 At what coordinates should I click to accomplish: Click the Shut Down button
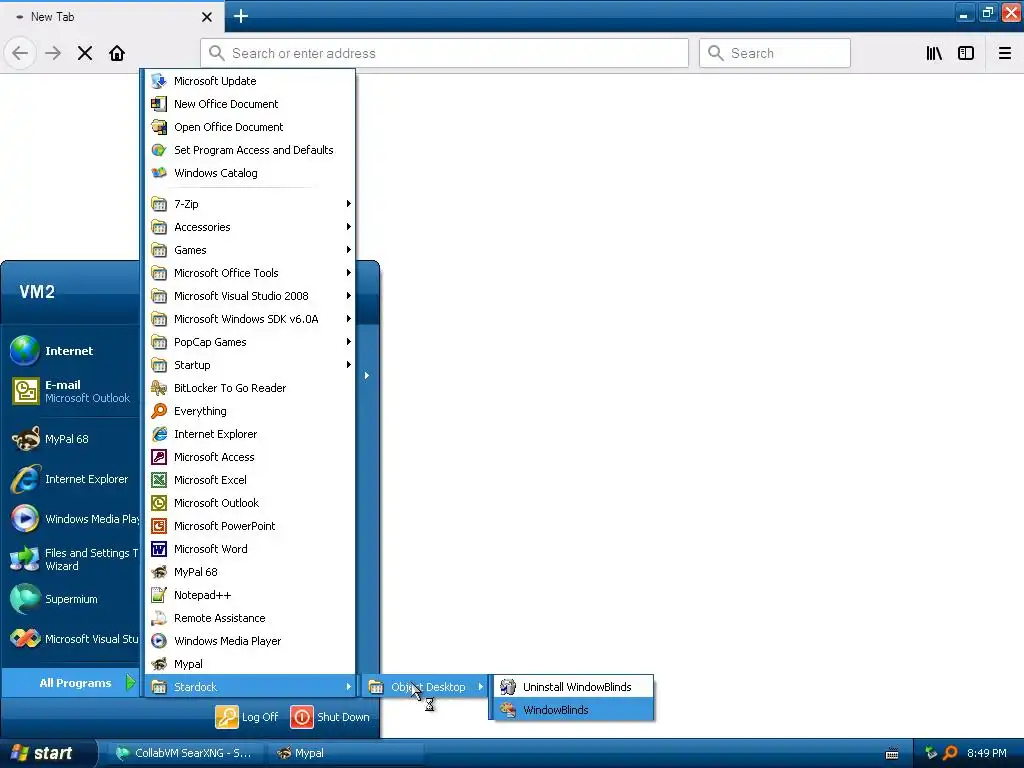(x=330, y=717)
